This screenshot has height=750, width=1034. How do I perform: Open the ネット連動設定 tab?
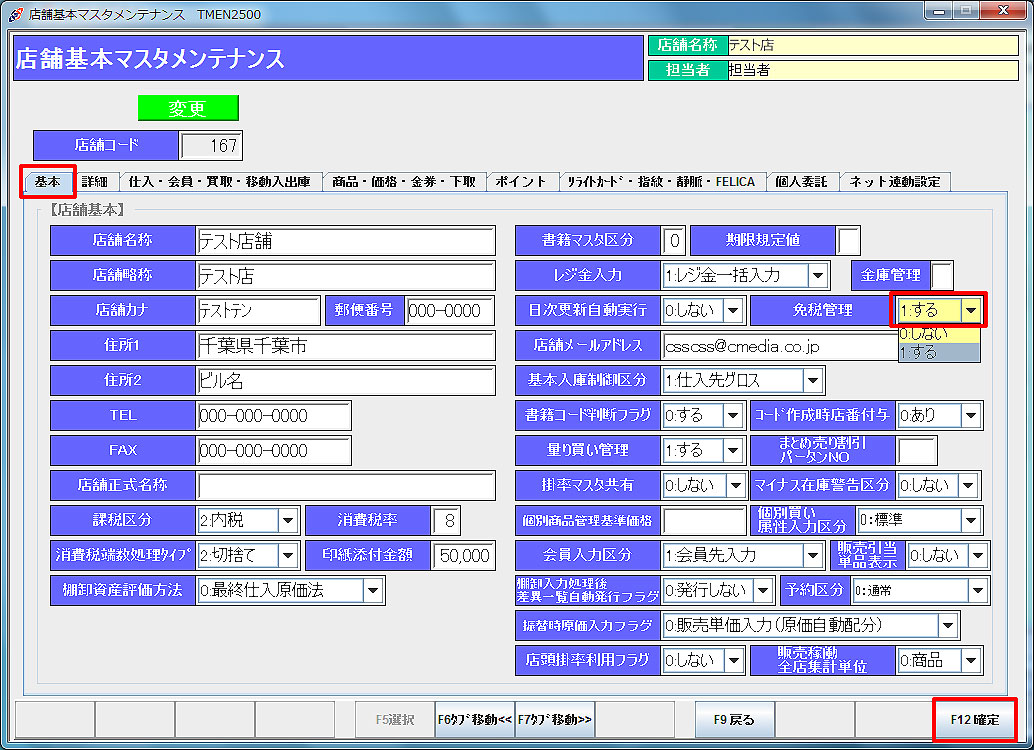pyautogui.click(x=894, y=182)
